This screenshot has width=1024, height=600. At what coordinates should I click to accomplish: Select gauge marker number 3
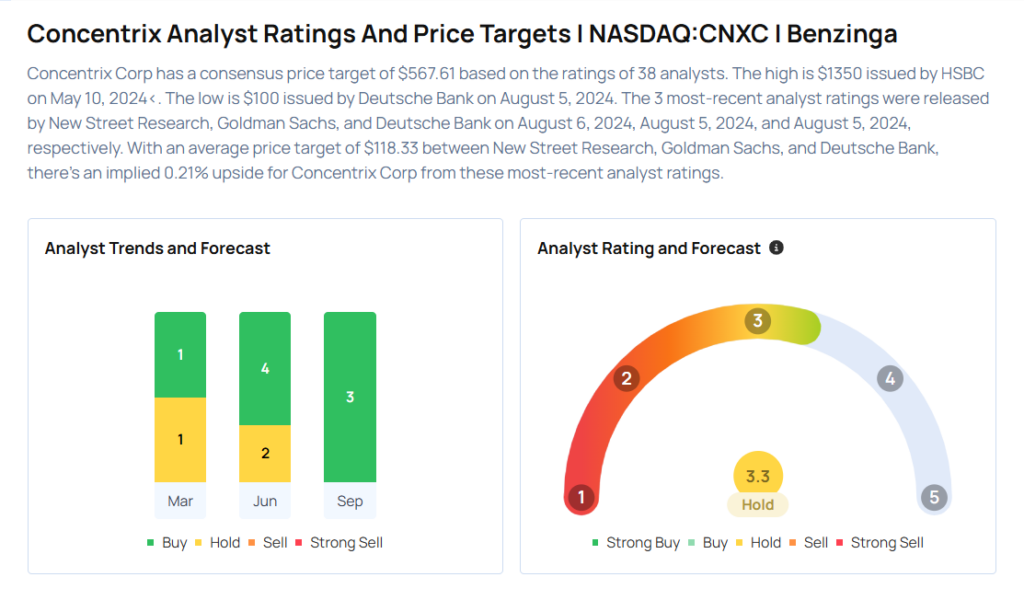click(758, 321)
